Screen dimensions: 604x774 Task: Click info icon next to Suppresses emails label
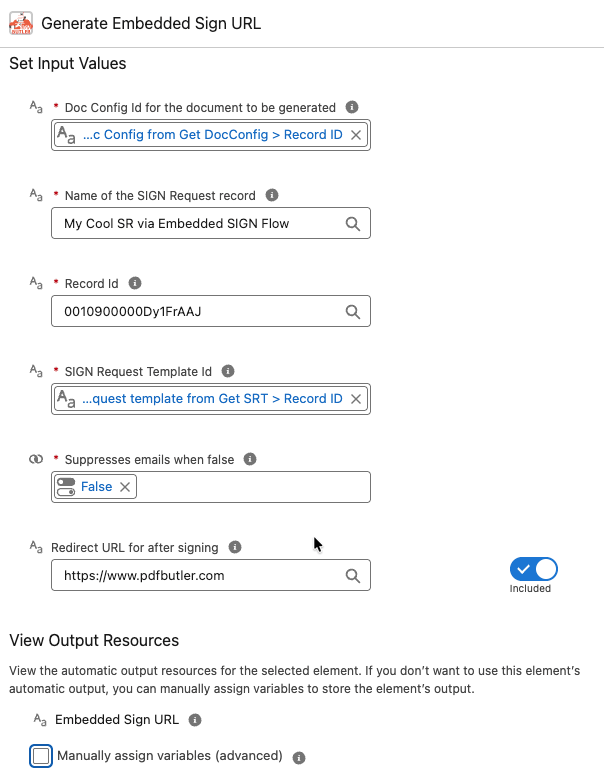[x=250, y=459]
